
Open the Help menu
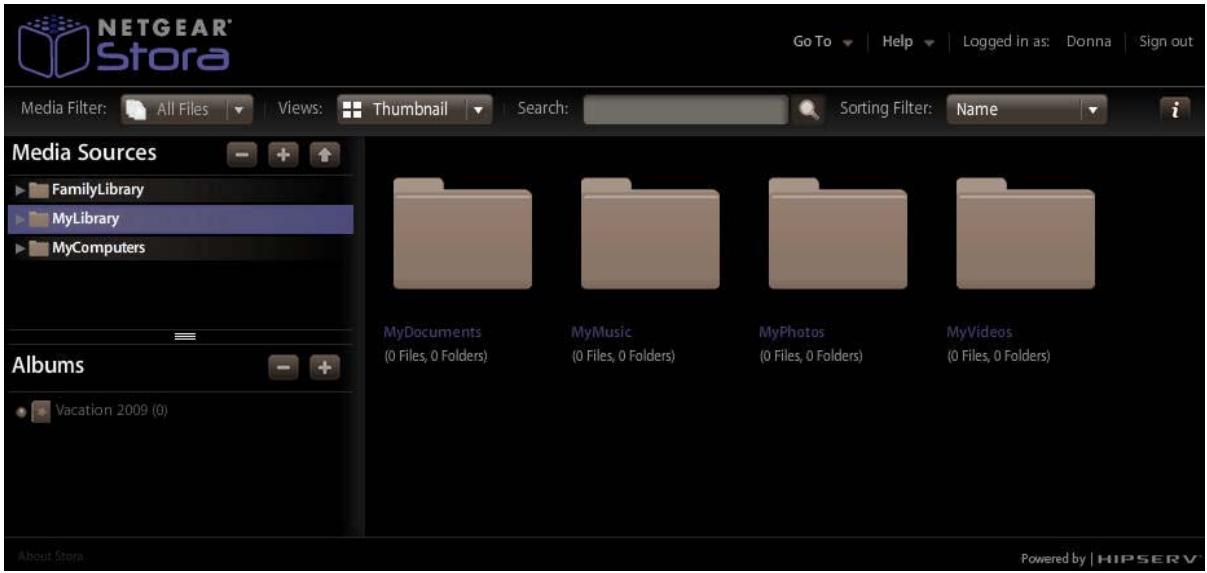pos(907,42)
